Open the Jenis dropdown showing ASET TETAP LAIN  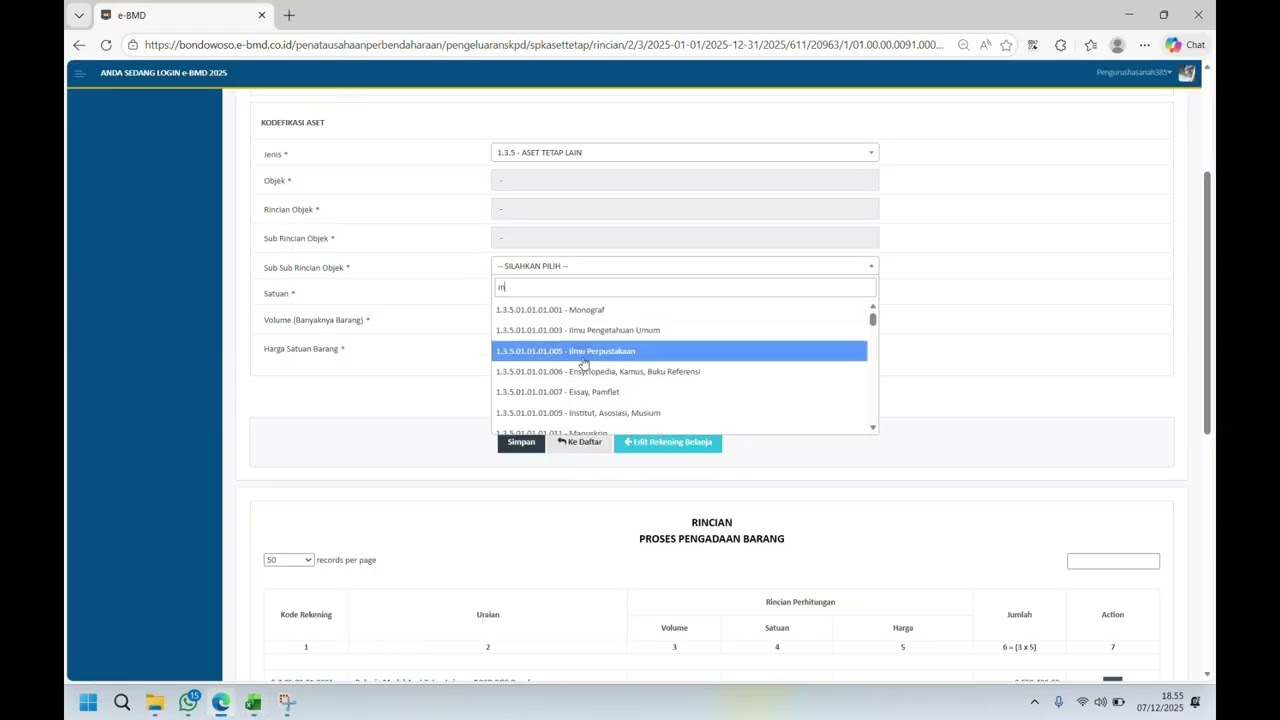[685, 153]
